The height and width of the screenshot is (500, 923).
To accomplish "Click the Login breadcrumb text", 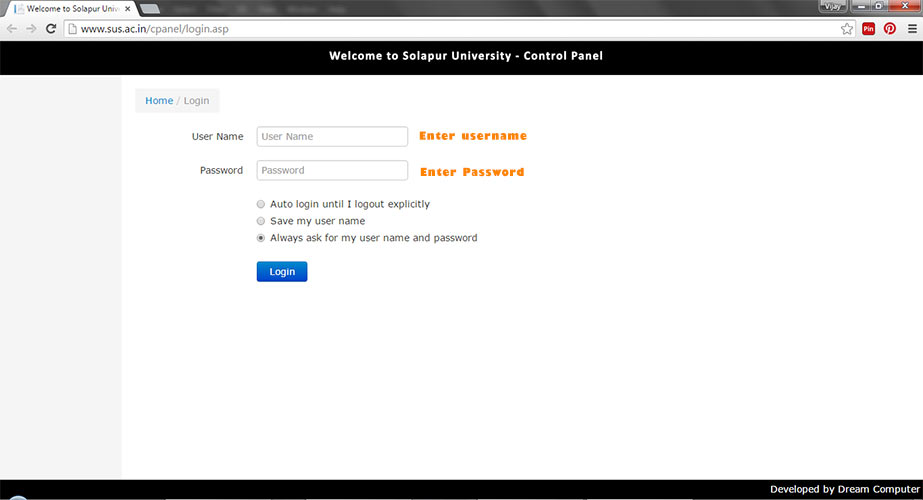I will (x=196, y=101).
